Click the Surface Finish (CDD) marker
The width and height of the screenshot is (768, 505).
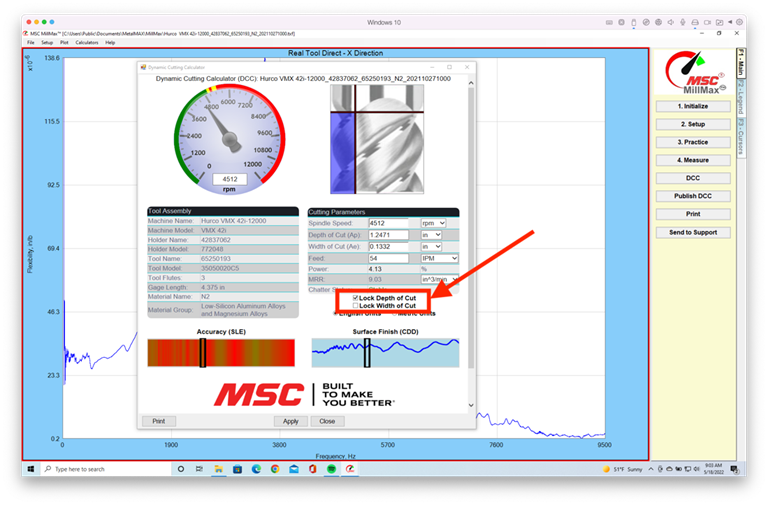point(367,353)
